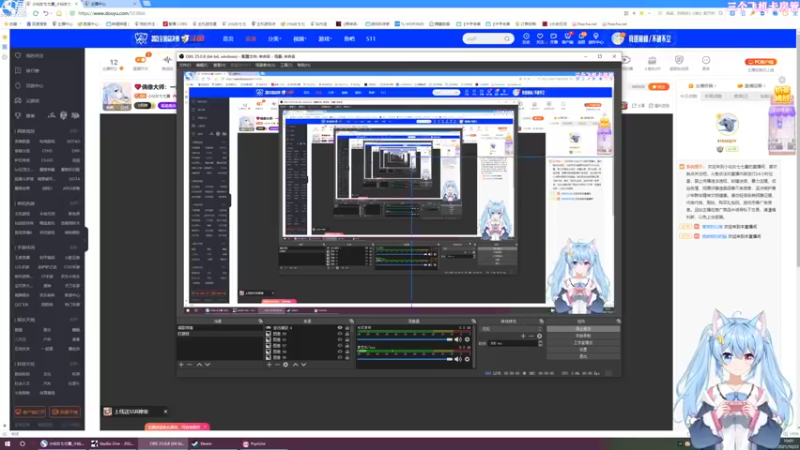Add a transition with the Scene Transitions plus icon
The image size is (800, 450).
(x=523, y=336)
